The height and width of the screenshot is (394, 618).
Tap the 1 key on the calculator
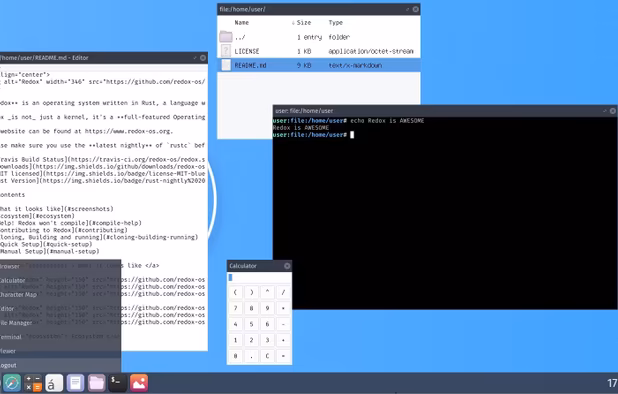[235, 340]
